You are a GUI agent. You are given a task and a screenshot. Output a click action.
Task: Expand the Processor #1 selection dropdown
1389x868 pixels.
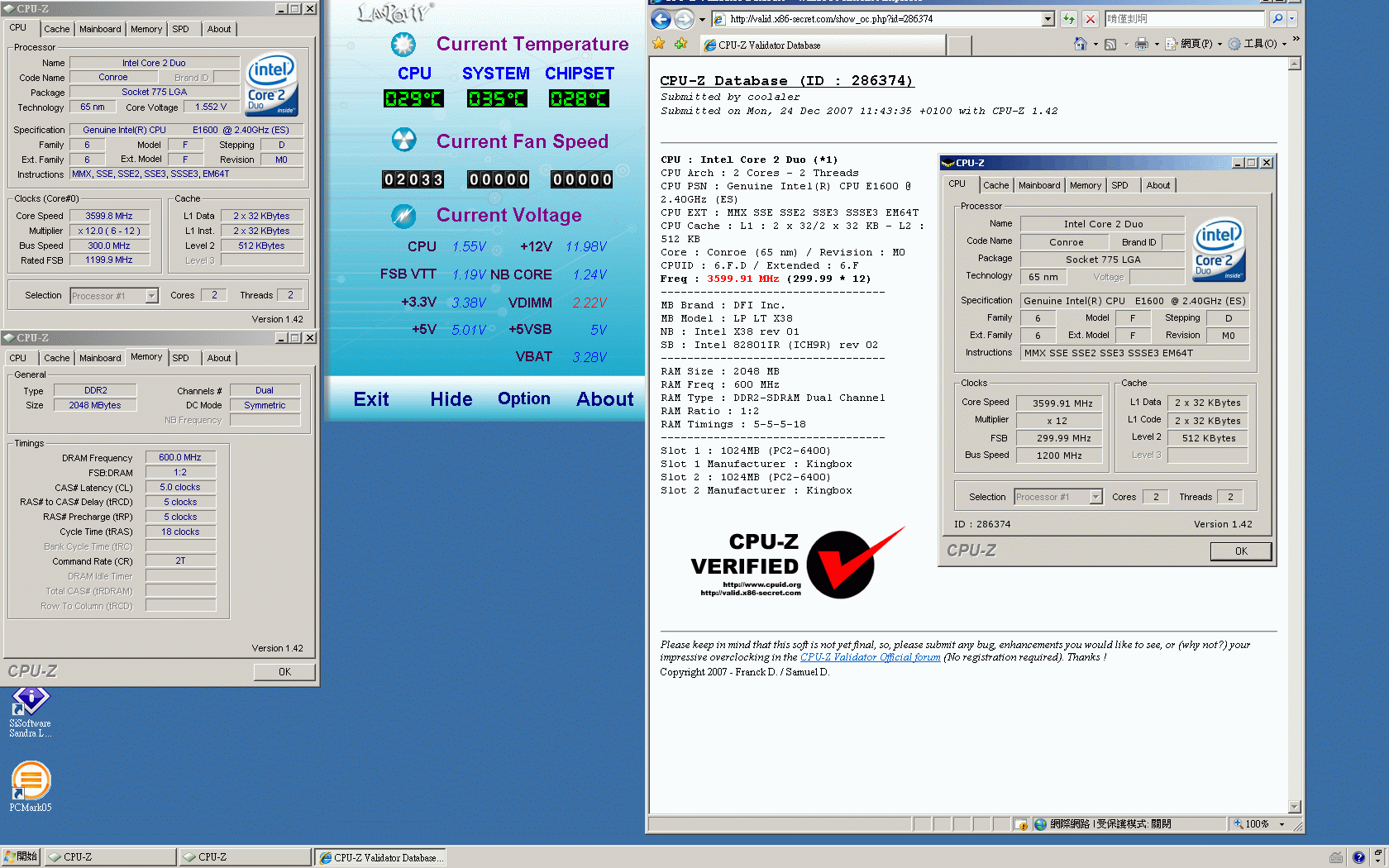(x=151, y=296)
